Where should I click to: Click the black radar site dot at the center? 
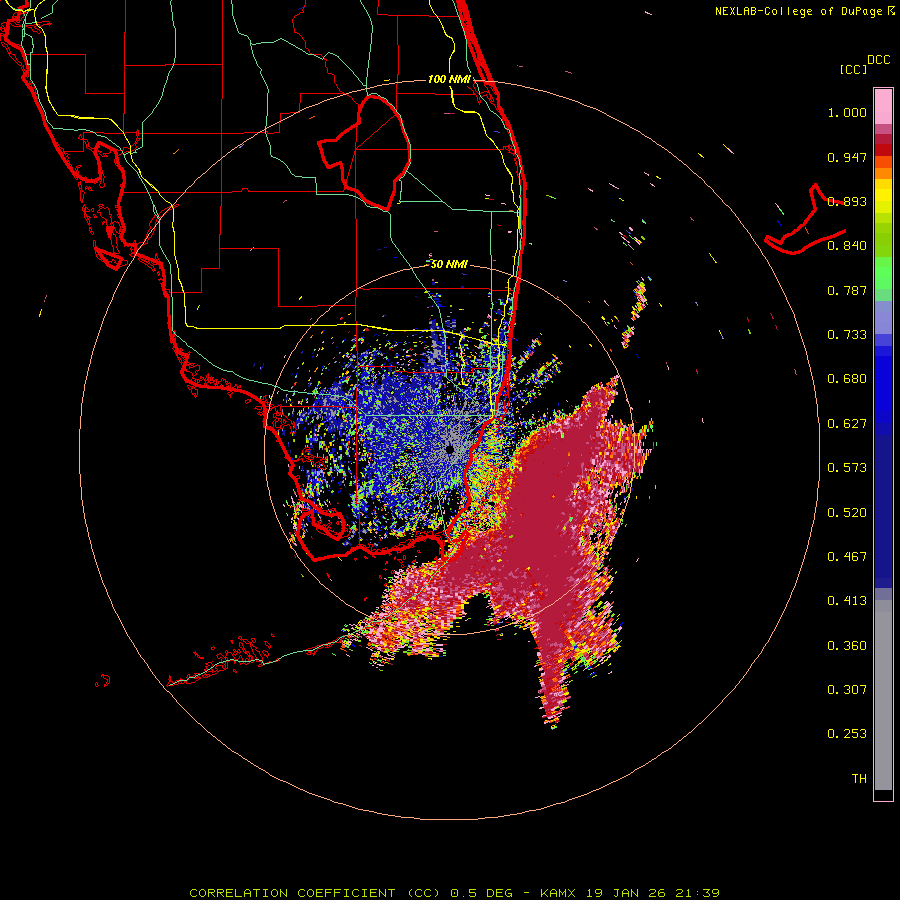pyautogui.click(x=450, y=450)
